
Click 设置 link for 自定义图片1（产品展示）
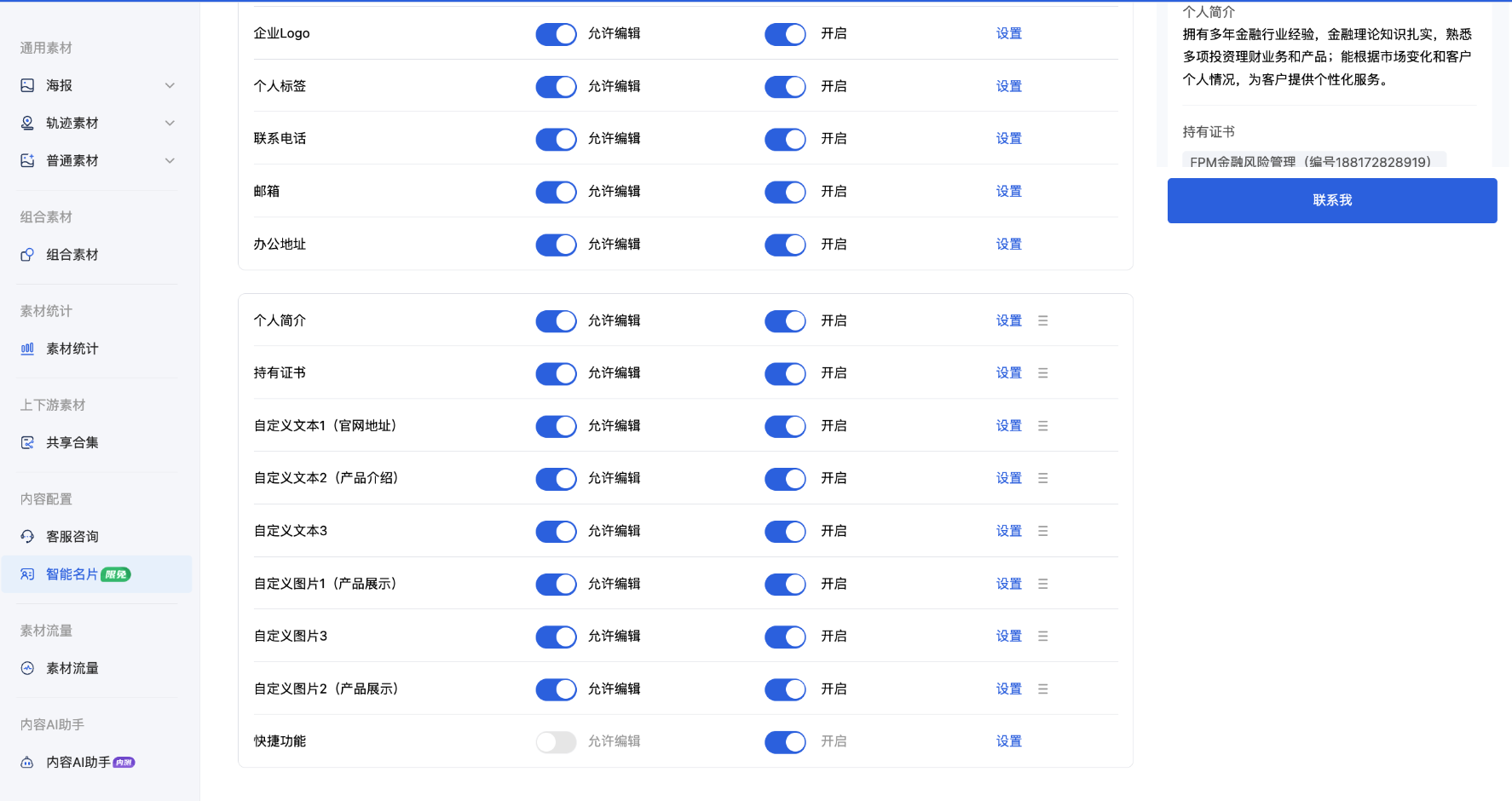coord(1009,584)
